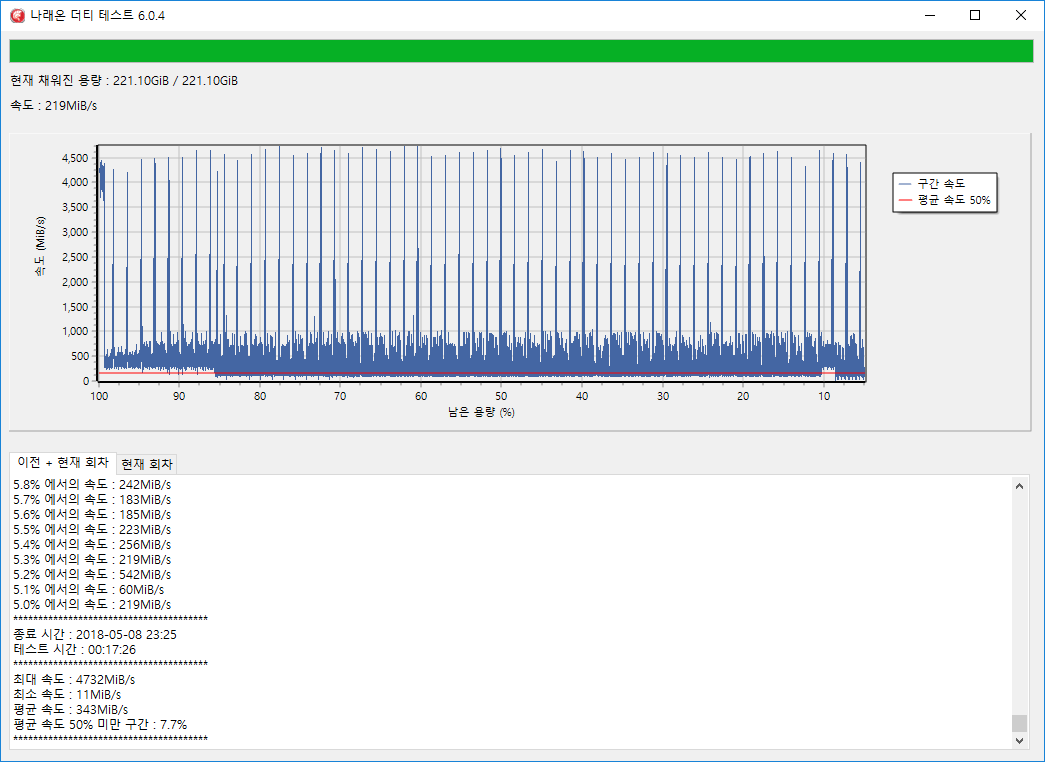1045x762 pixels.
Task: Click the Naraeon Dirty Test app icon
Action: point(17,15)
